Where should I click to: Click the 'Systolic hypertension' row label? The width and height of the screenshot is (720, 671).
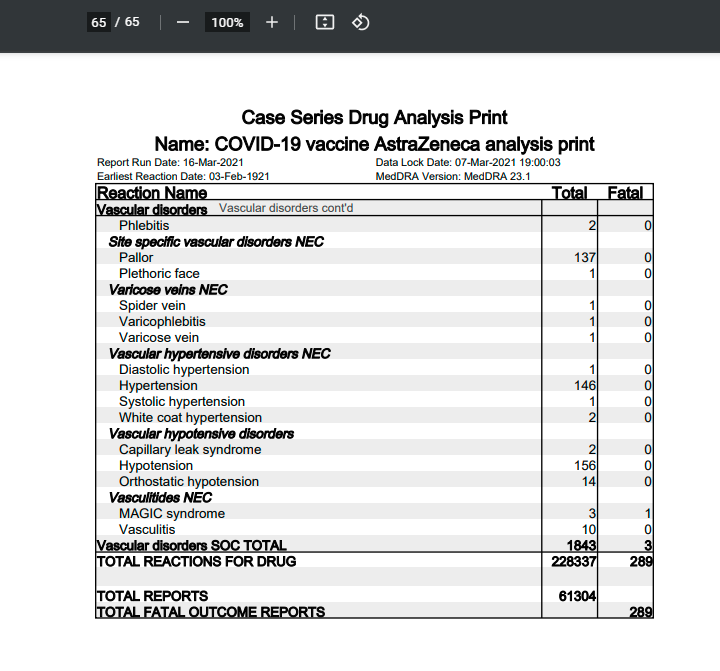coord(182,401)
